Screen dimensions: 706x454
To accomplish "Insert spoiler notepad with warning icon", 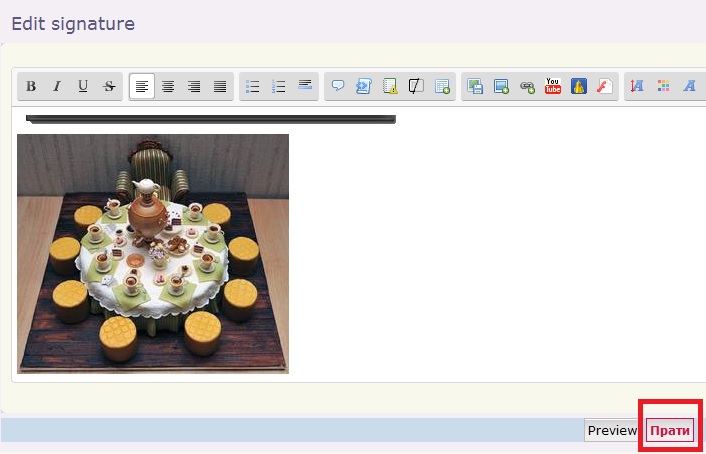I will point(390,86).
